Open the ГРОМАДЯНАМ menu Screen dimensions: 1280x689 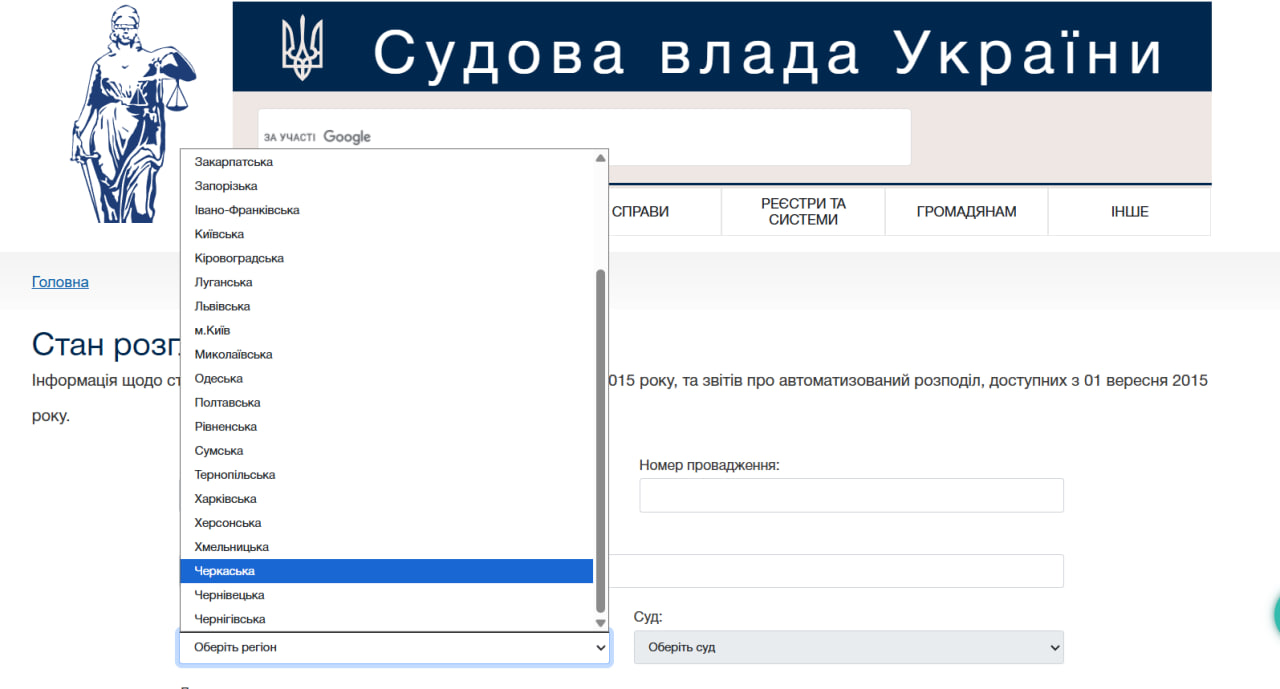(966, 211)
